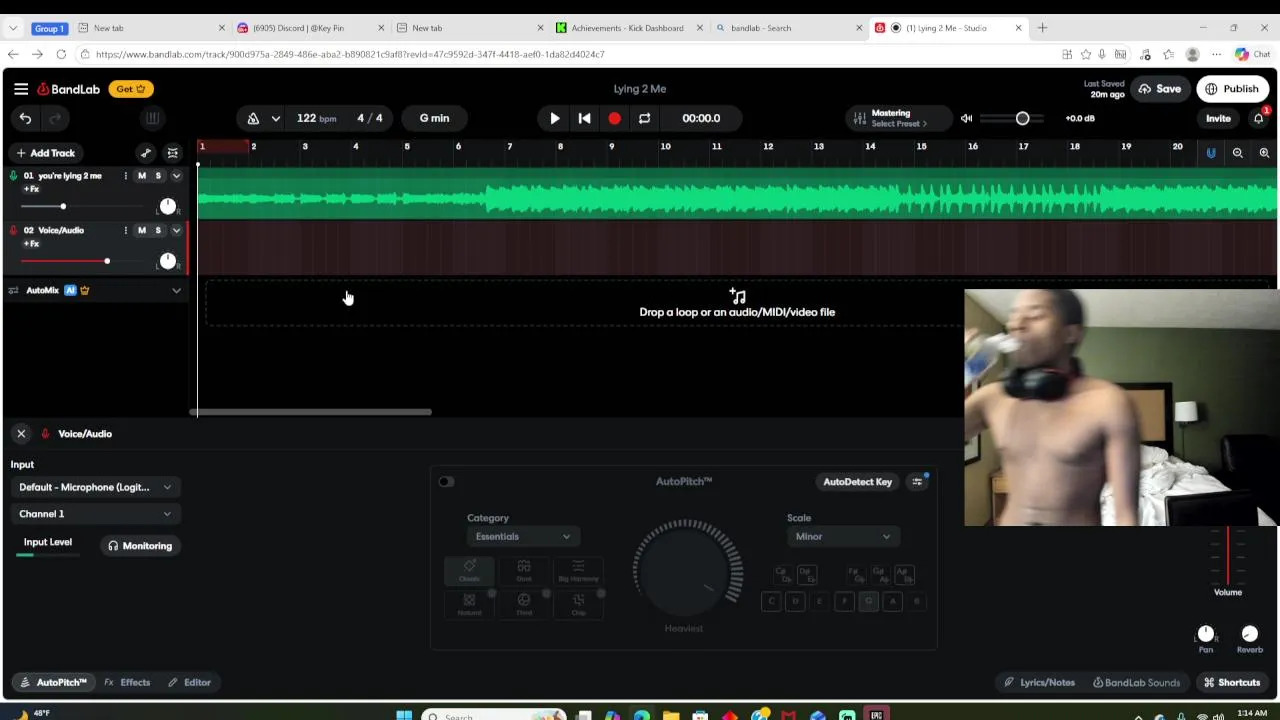Open more options for Voice/Audio track
Viewport: 1280px width, 720px height.
click(125, 230)
